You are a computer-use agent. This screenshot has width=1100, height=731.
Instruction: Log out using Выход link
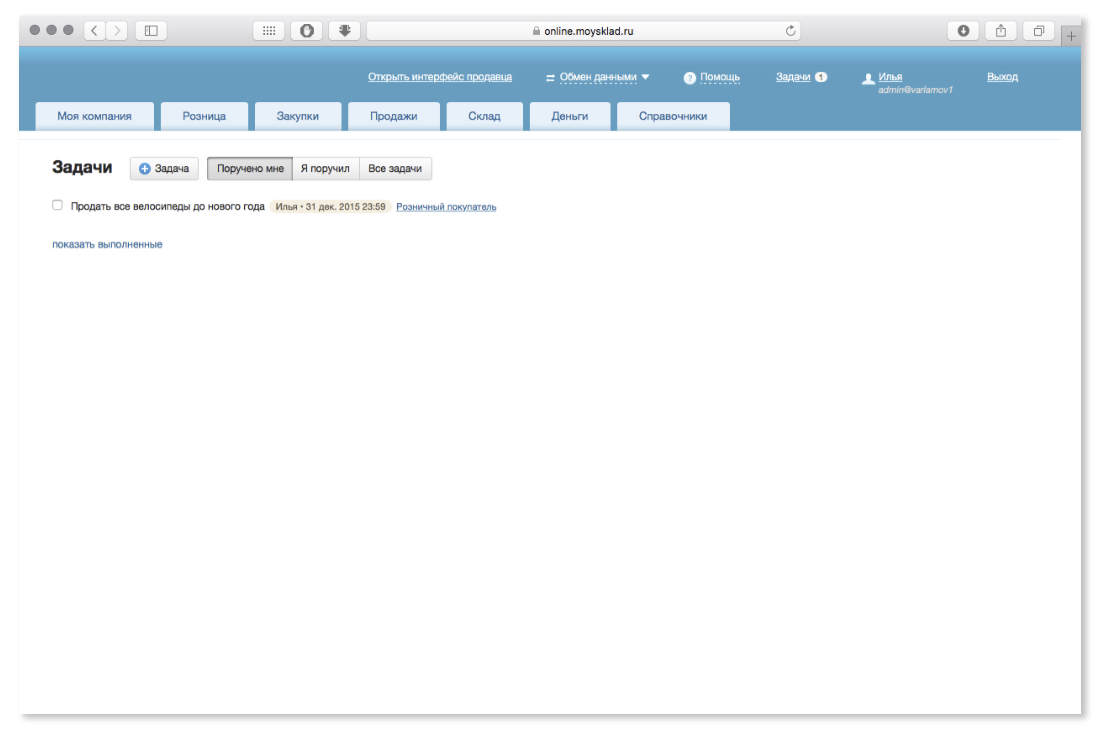tap(1002, 76)
